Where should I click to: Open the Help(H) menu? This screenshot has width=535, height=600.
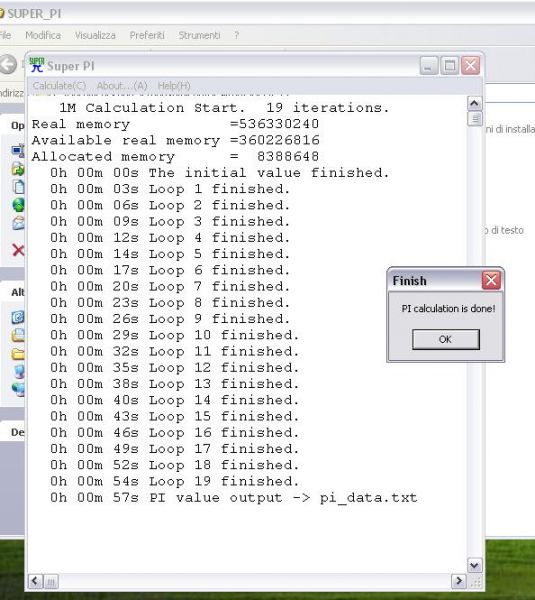point(174,85)
